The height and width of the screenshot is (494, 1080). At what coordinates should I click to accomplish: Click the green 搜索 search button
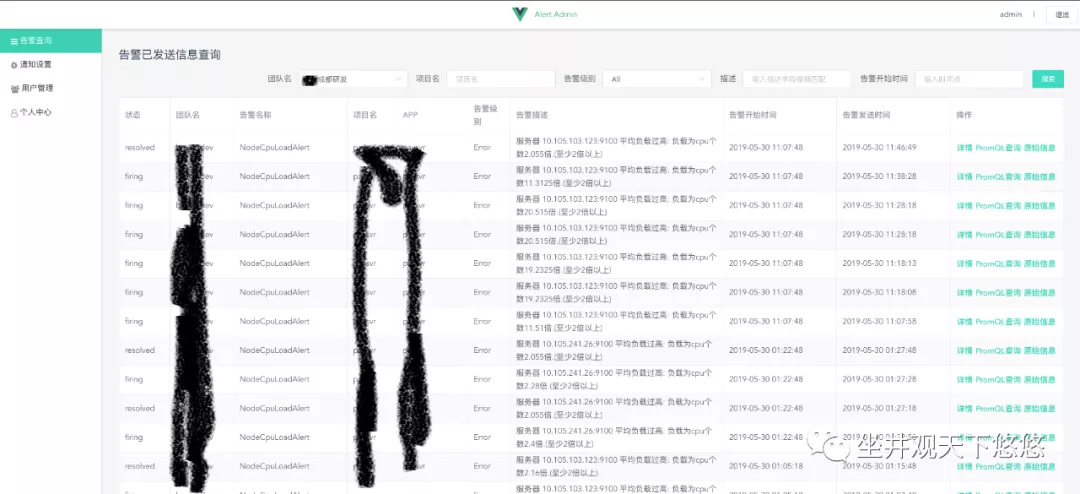(1047, 79)
